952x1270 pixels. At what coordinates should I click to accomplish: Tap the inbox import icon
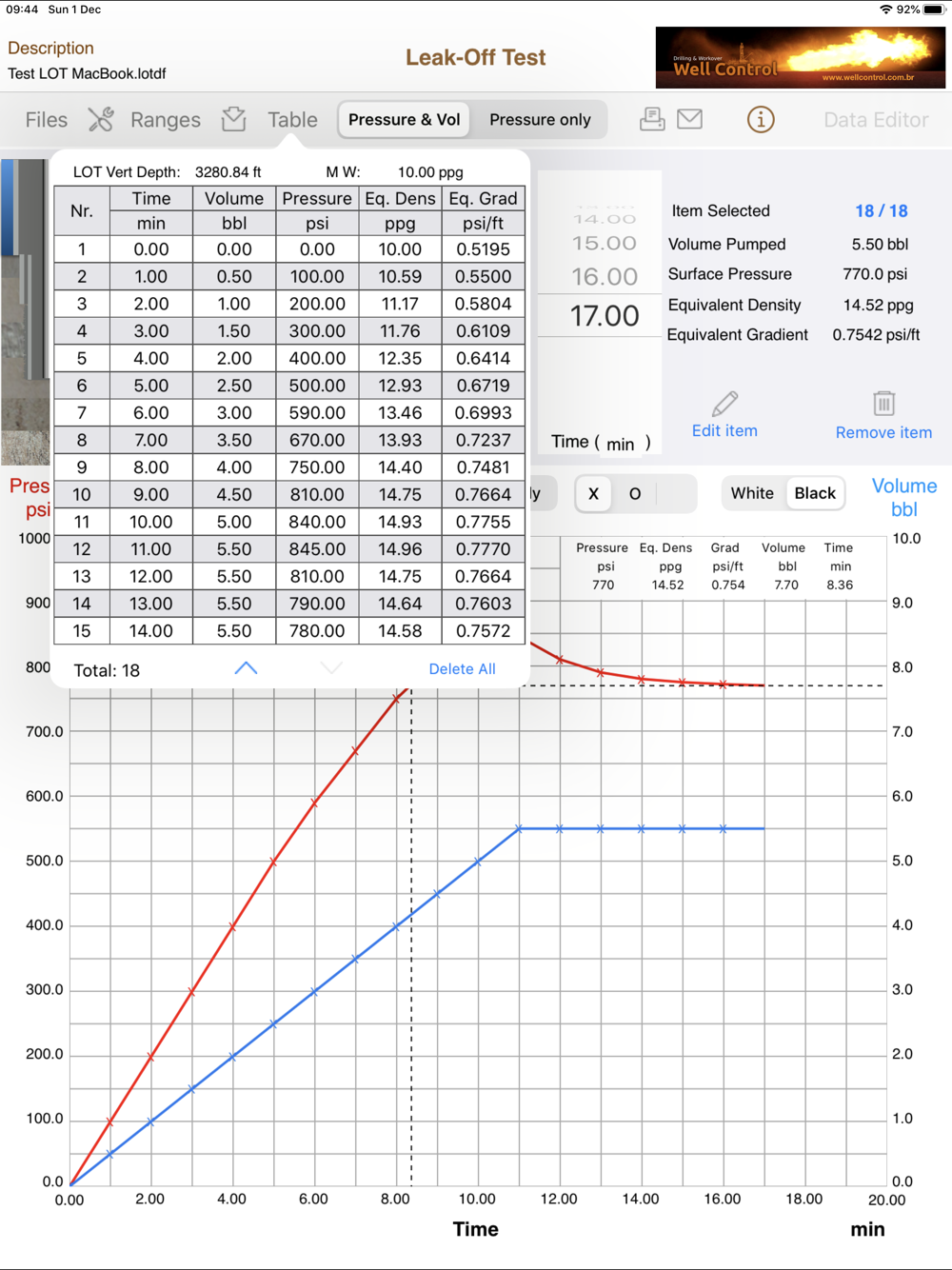click(x=233, y=119)
